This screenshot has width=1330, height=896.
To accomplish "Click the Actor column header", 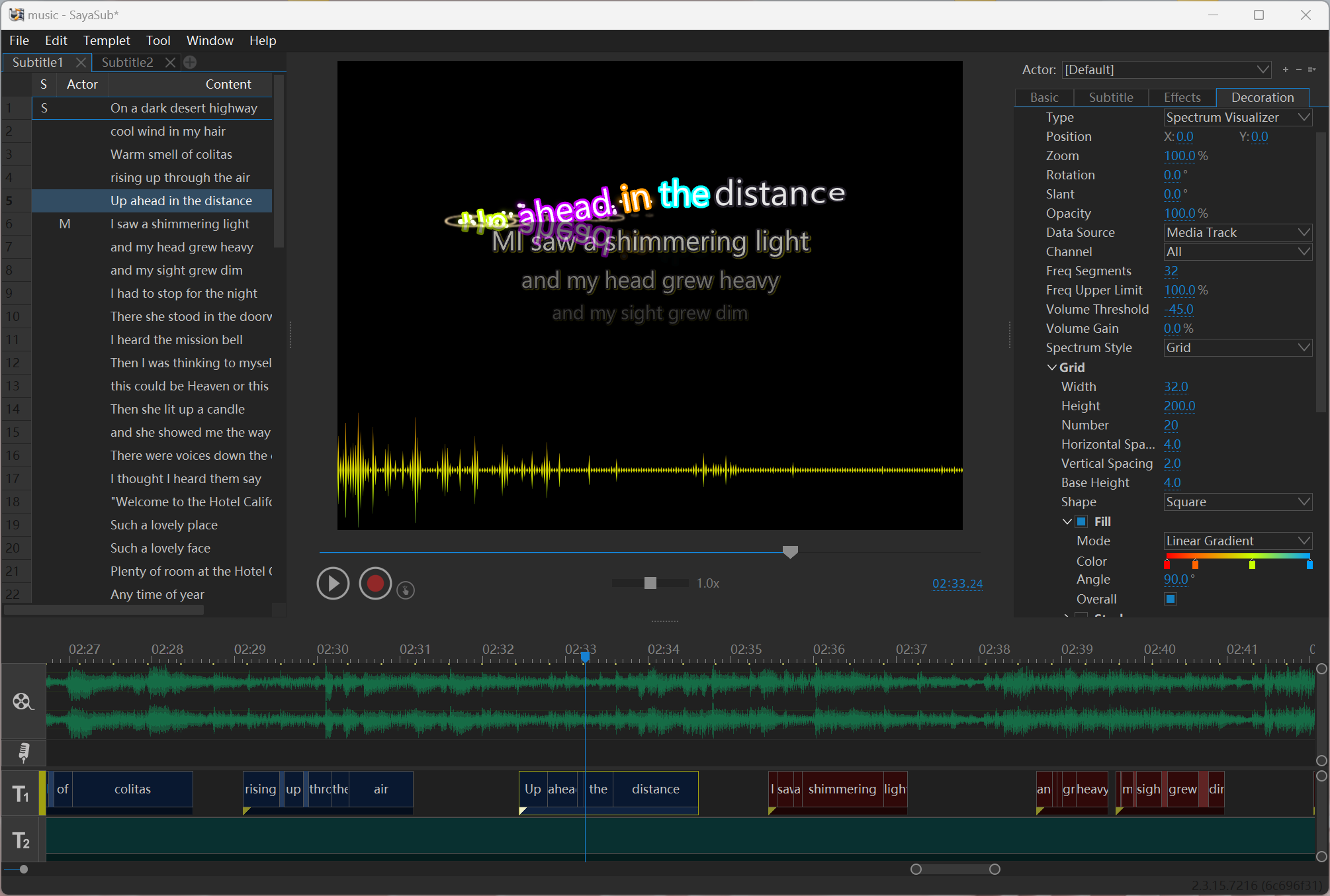I will click(x=82, y=84).
